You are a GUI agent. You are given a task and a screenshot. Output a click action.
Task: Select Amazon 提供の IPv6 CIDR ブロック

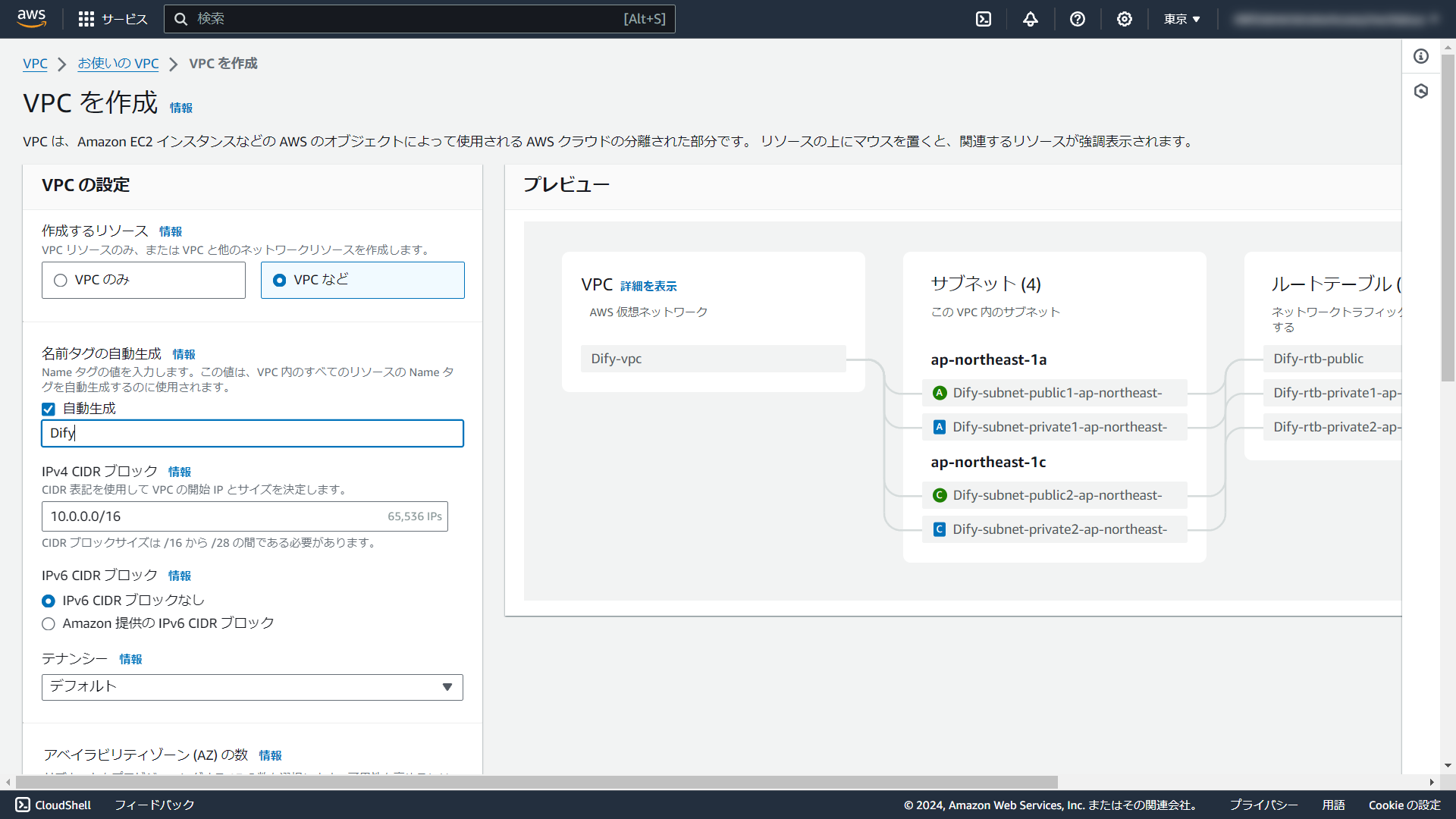[49, 623]
